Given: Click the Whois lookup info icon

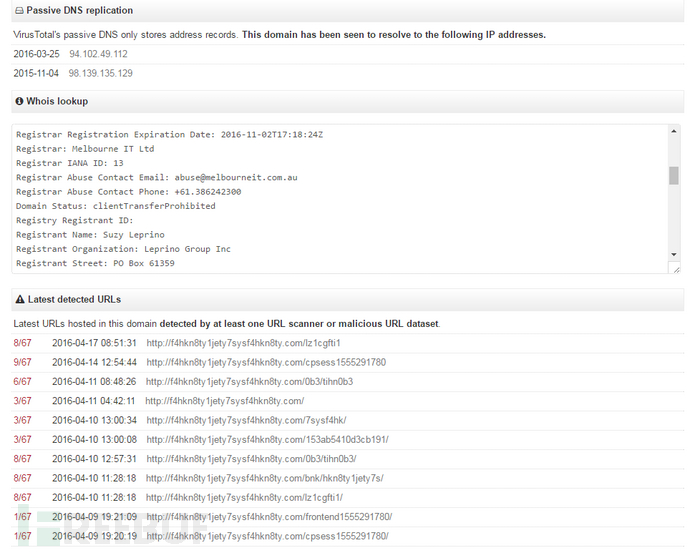Looking at the screenshot, I should click(x=19, y=101).
